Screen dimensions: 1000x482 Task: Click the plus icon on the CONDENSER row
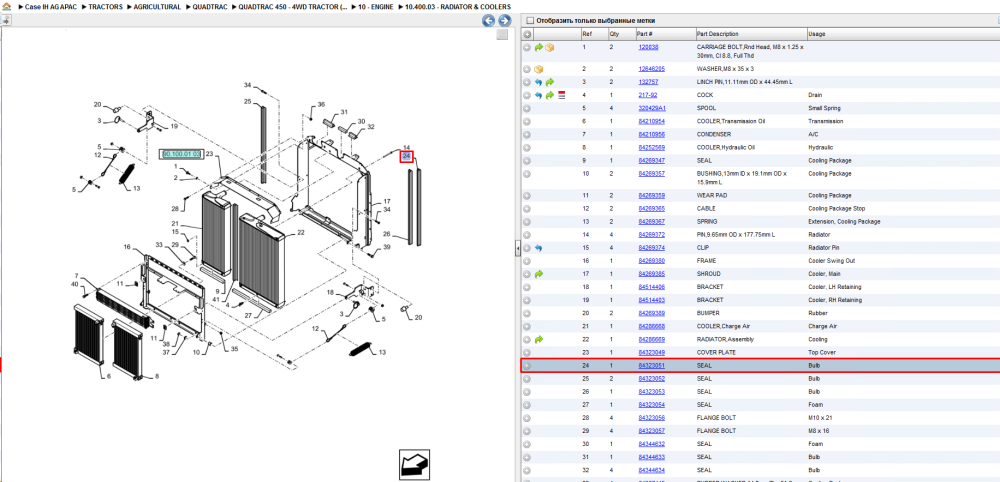(x=527, y=135)
